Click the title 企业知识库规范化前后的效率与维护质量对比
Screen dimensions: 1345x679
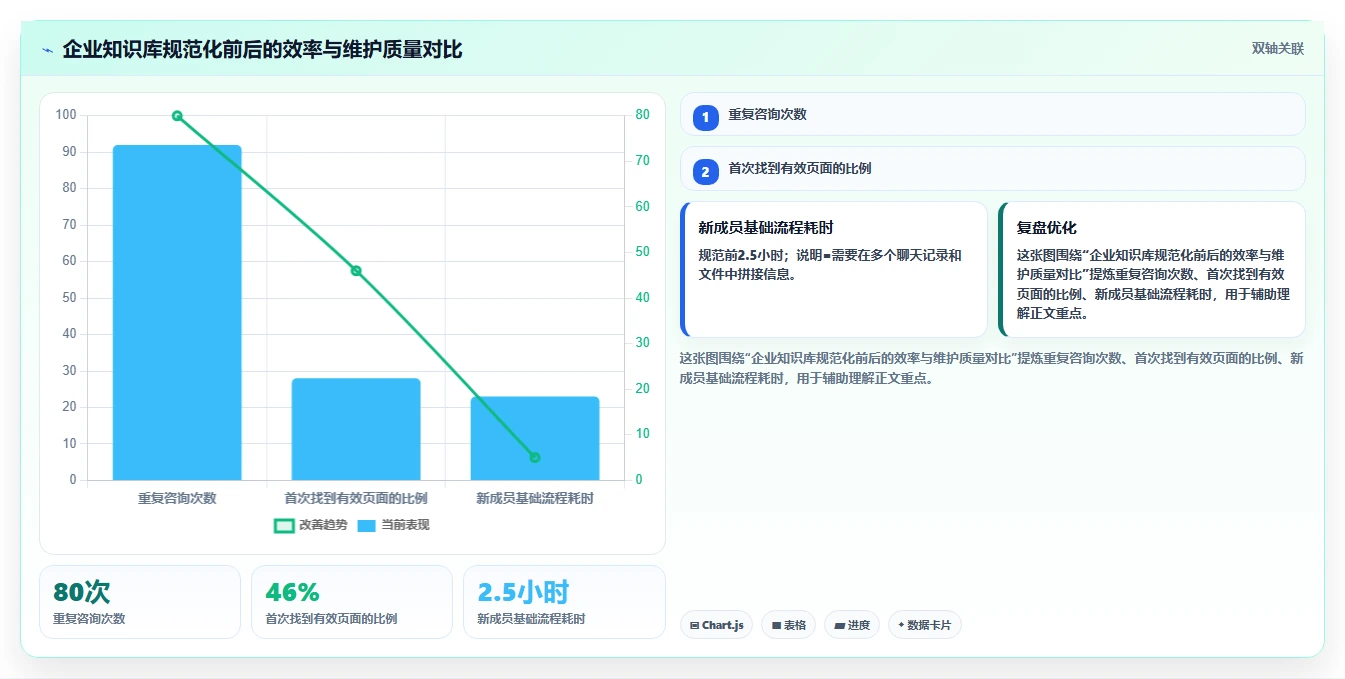262,49
